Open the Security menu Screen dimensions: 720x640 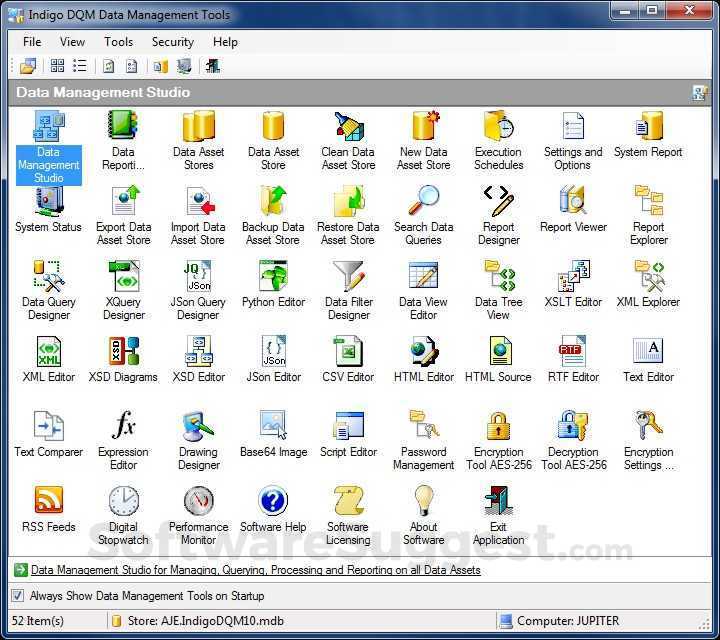pyautogui.click(x=173, y=42)
